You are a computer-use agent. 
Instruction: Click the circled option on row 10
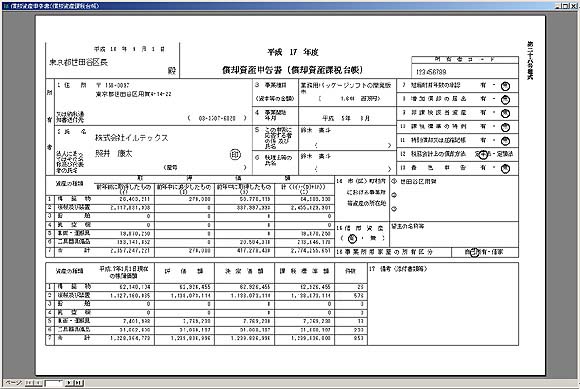[505, 127]
